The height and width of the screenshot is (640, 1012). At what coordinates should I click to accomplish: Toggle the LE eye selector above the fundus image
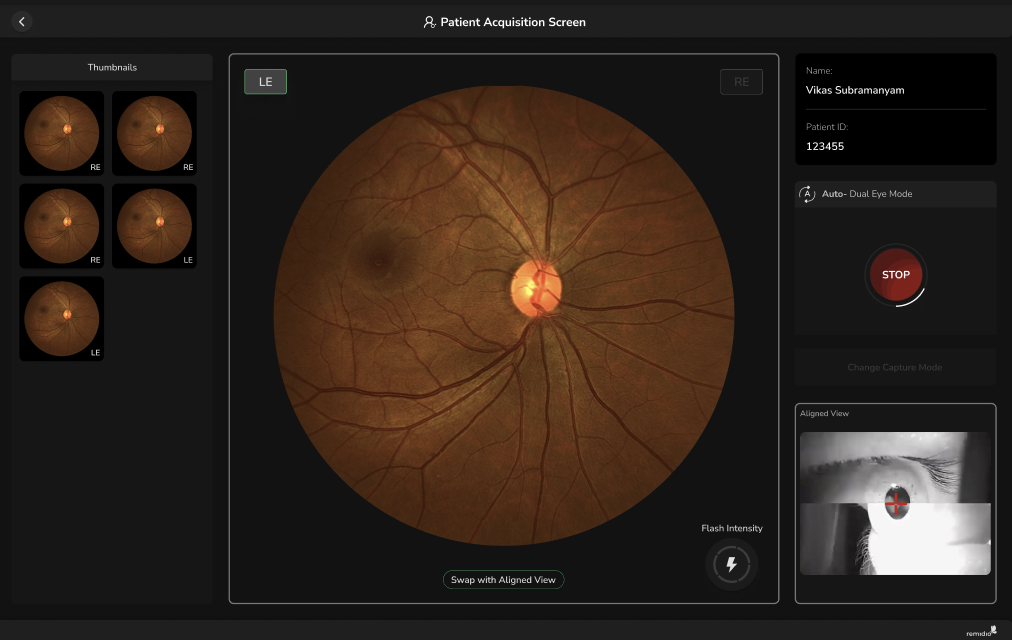265,81
